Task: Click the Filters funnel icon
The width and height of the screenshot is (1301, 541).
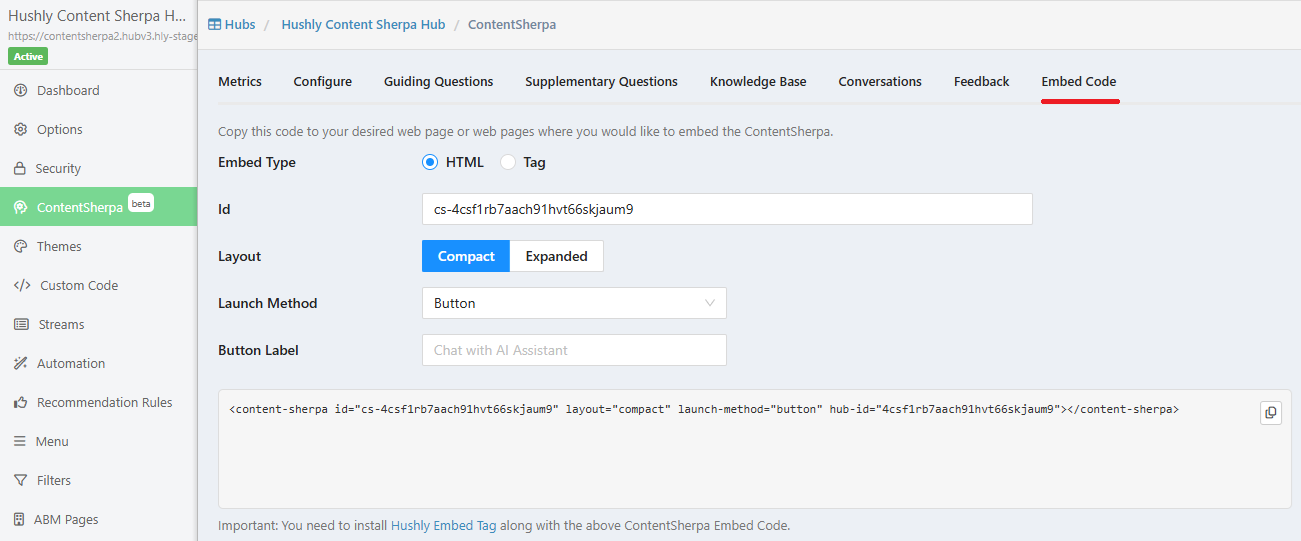Action: (x=20, y=480)
